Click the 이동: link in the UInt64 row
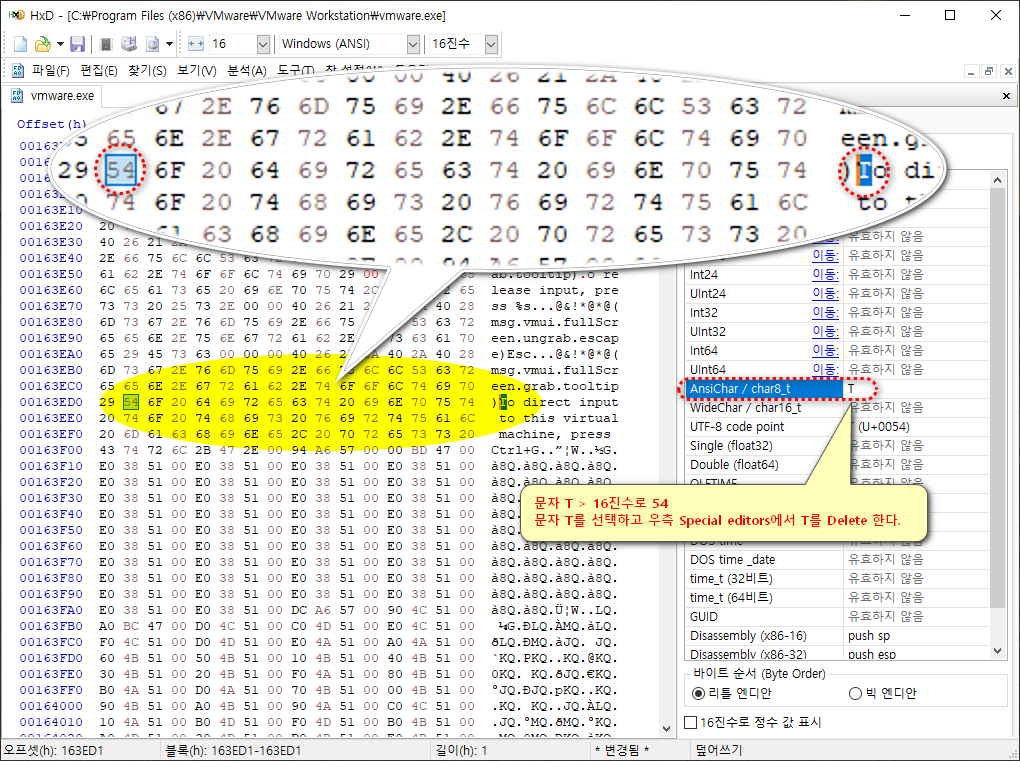Viewport: 1020px width, 761px height. coord(825,369)
